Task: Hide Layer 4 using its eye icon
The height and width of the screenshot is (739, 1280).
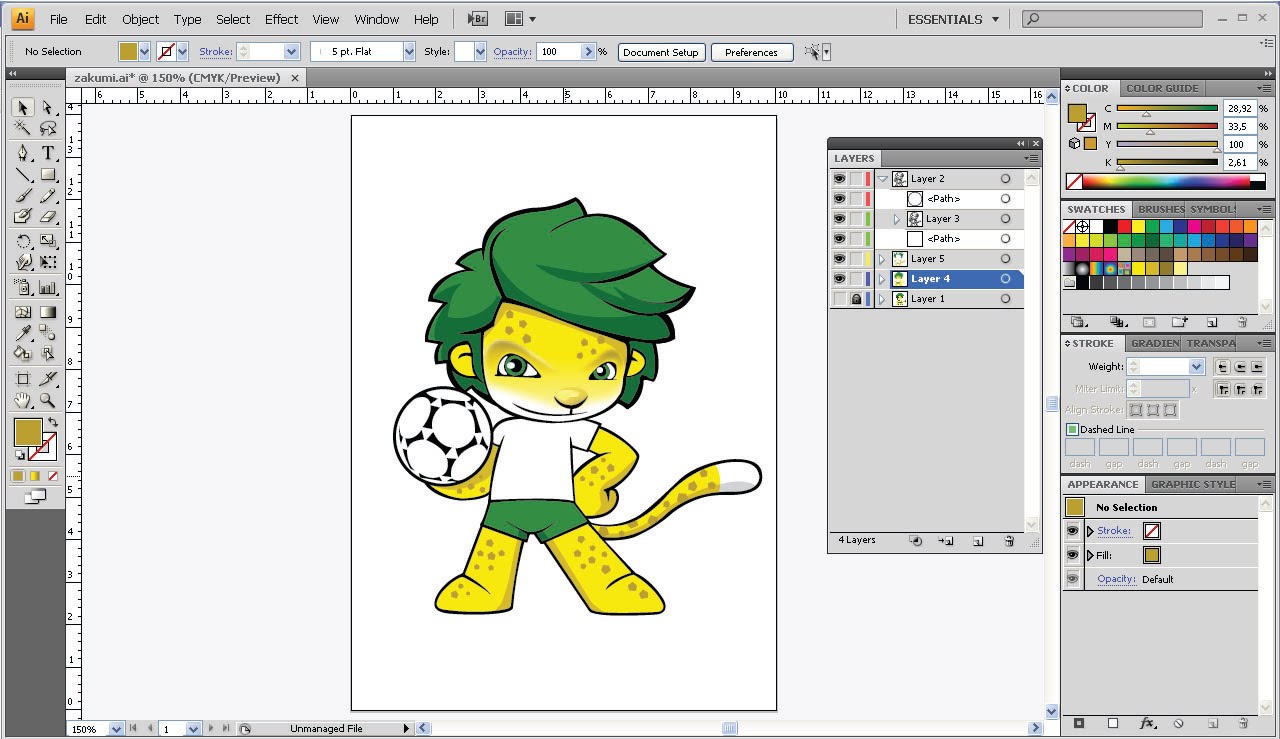Action: (x=839, y=279)
